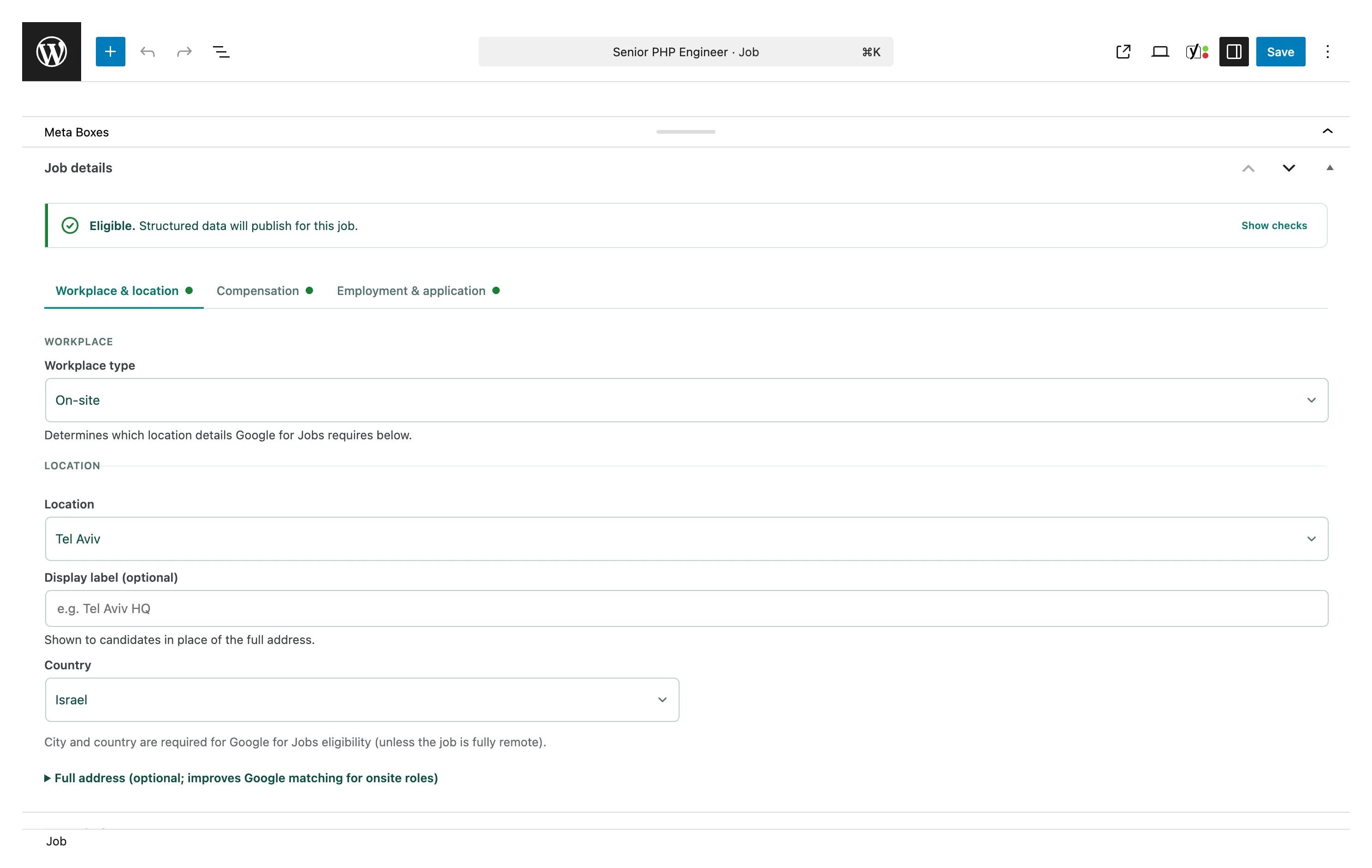Image resolution: width=1372 pixels, height=868 pixels.
Task: Open the Location dropdown showing Tel Aviv
Action: tap(686, 539)
